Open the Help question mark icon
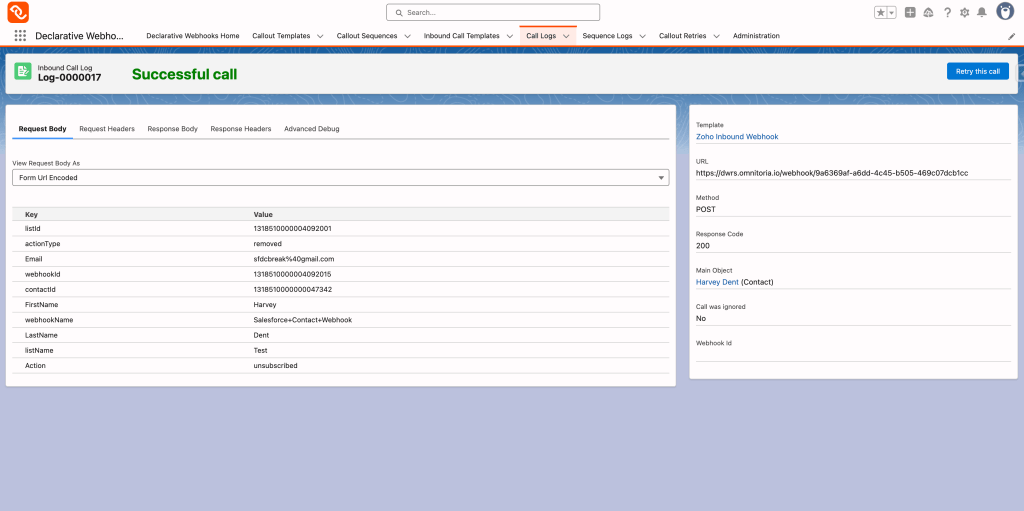 coord(947,12)
